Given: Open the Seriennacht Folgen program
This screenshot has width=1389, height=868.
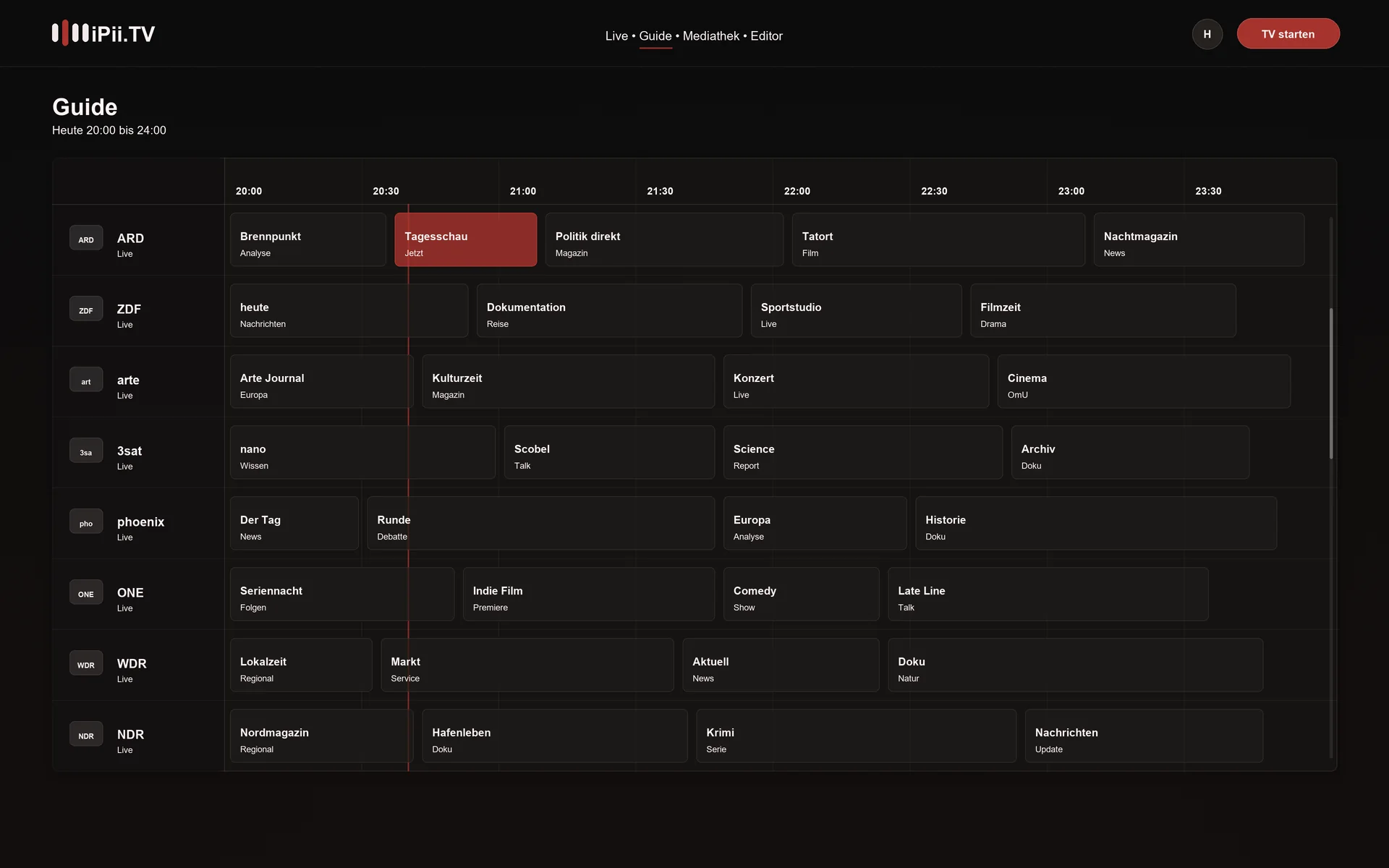Looking at the screenshot, I should click(342, 594).
